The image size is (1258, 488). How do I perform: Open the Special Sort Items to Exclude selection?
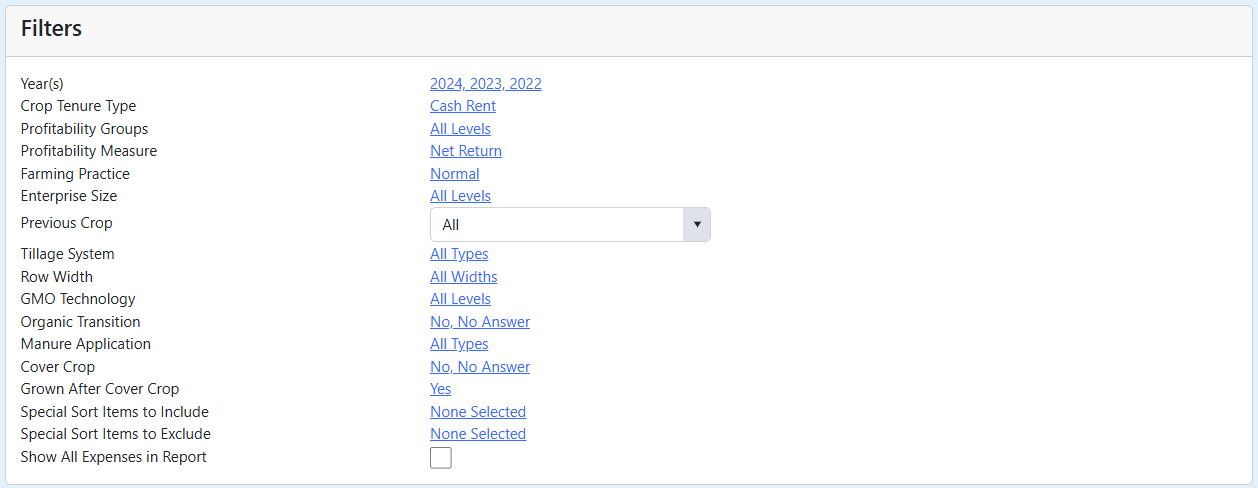click(477, 434)
